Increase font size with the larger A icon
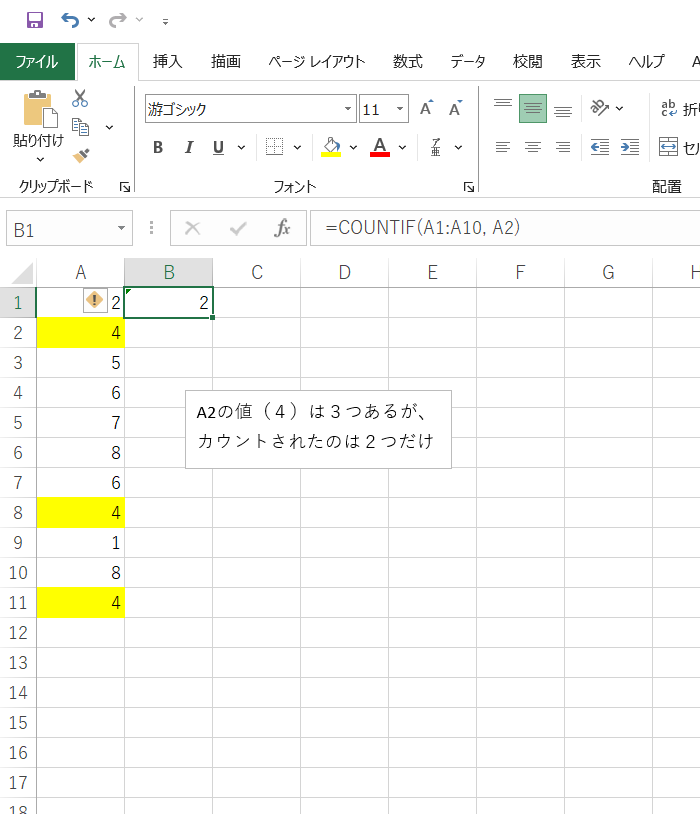 click(x=426, y=109)
